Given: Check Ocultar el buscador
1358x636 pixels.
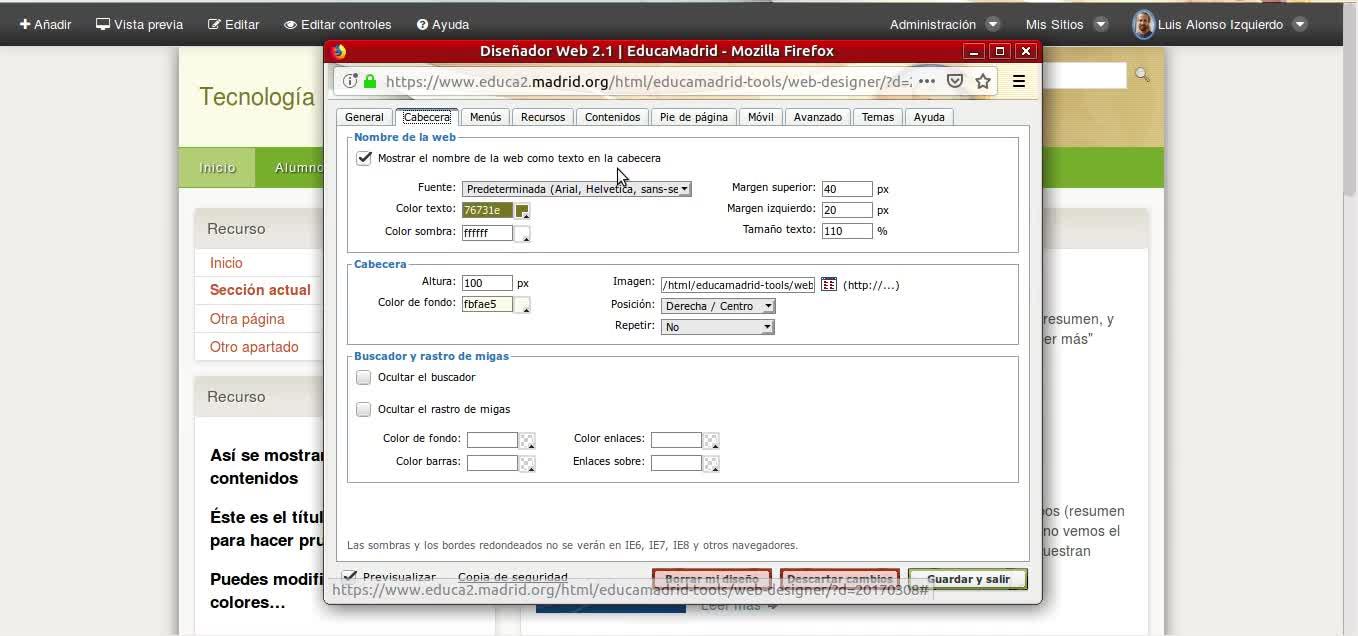Looking at the screenshot, I should click(364, 377).
